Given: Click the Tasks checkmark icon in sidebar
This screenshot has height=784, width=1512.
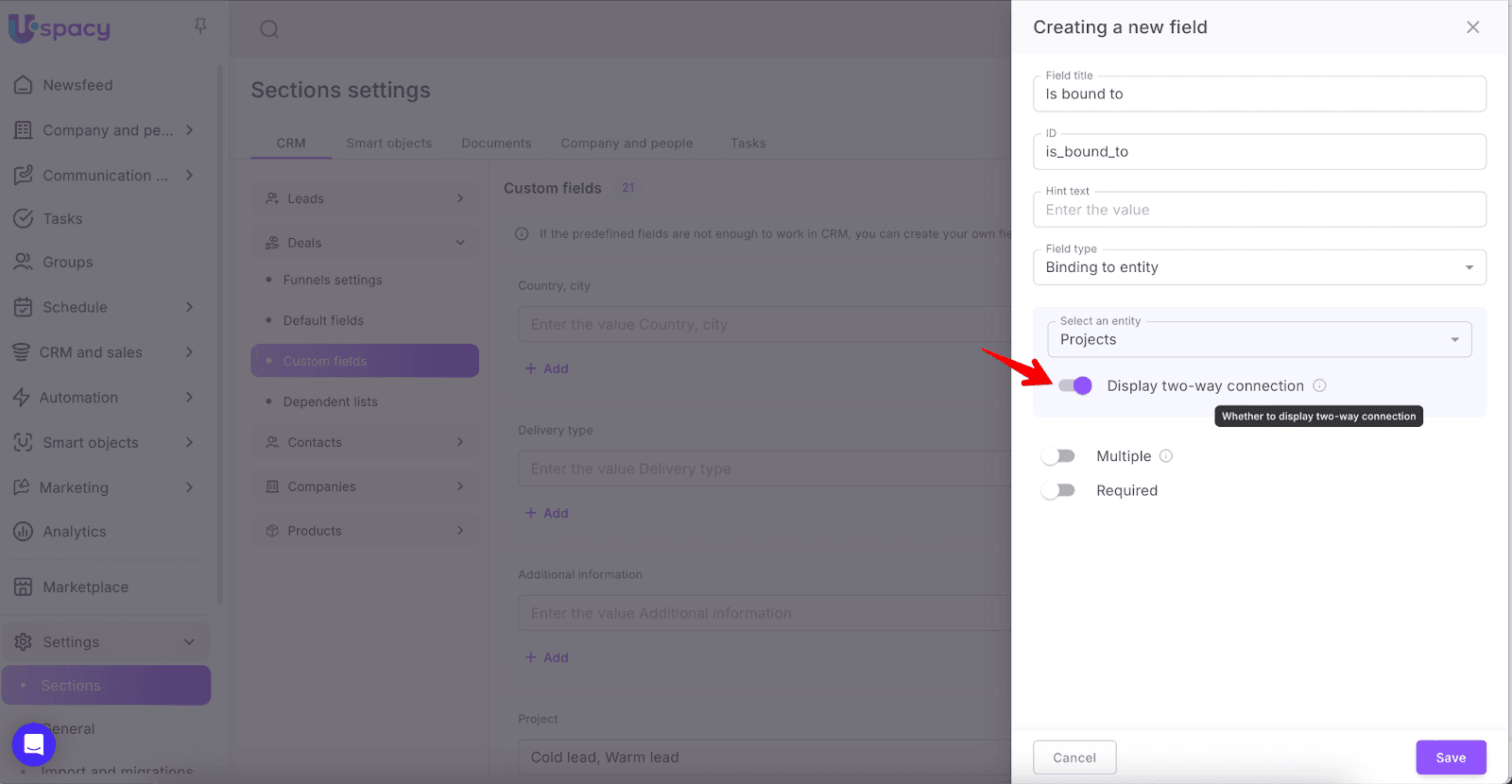Looking at the screenshot, I should (x=24, y=218).
